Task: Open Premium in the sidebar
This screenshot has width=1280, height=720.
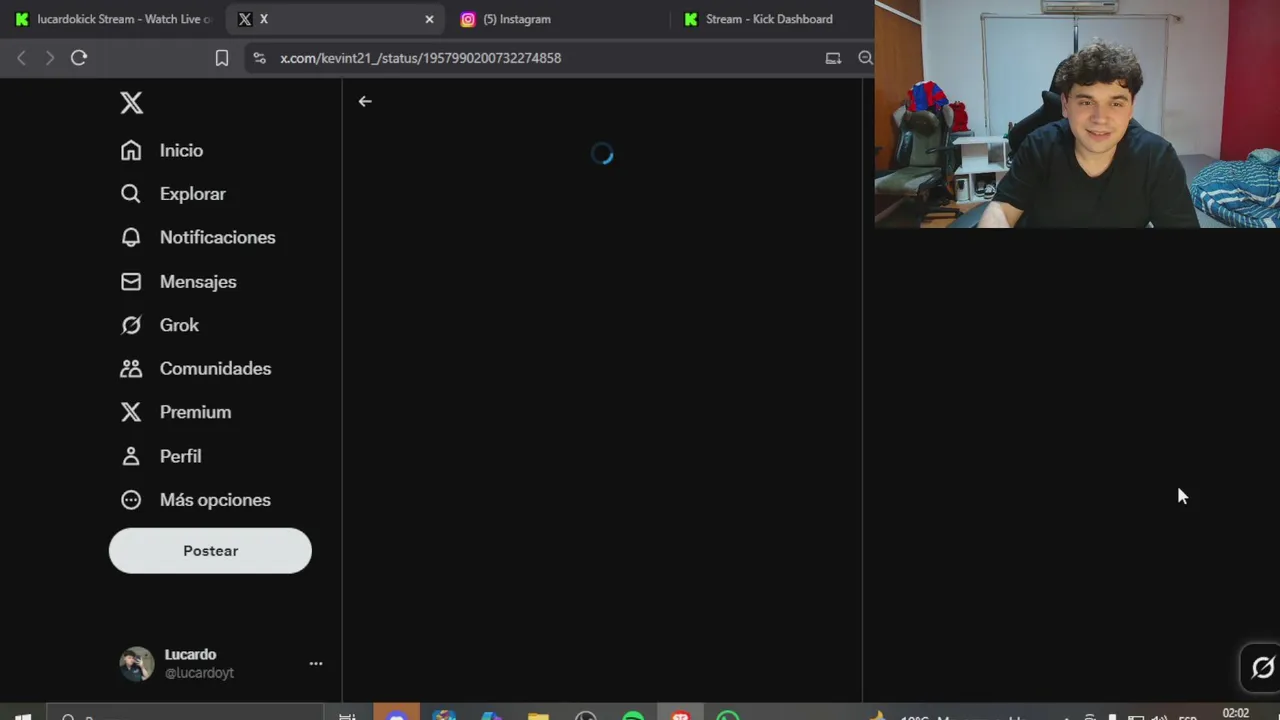Action: tap(175, 412)
